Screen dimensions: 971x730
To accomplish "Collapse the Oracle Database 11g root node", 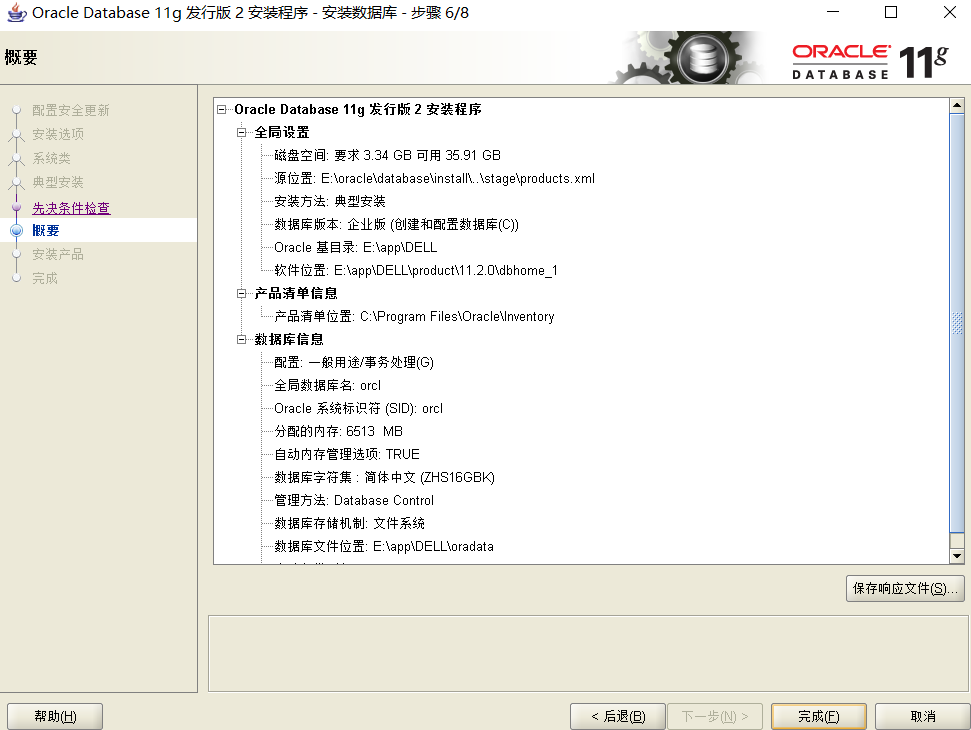I will coord(223,109).
